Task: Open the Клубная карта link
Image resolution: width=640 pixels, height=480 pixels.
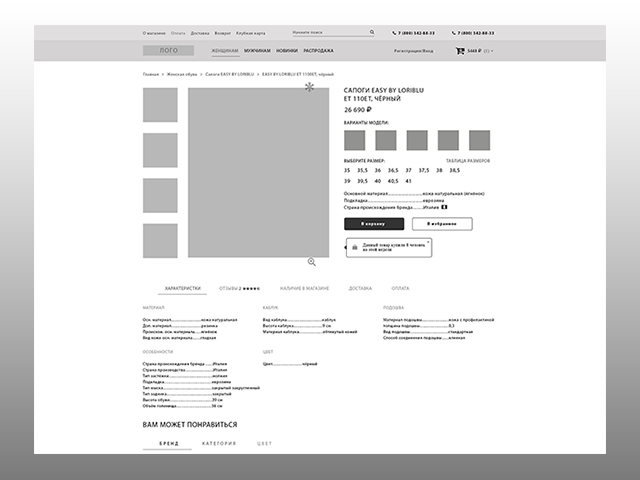Action: tap(251, 33)
